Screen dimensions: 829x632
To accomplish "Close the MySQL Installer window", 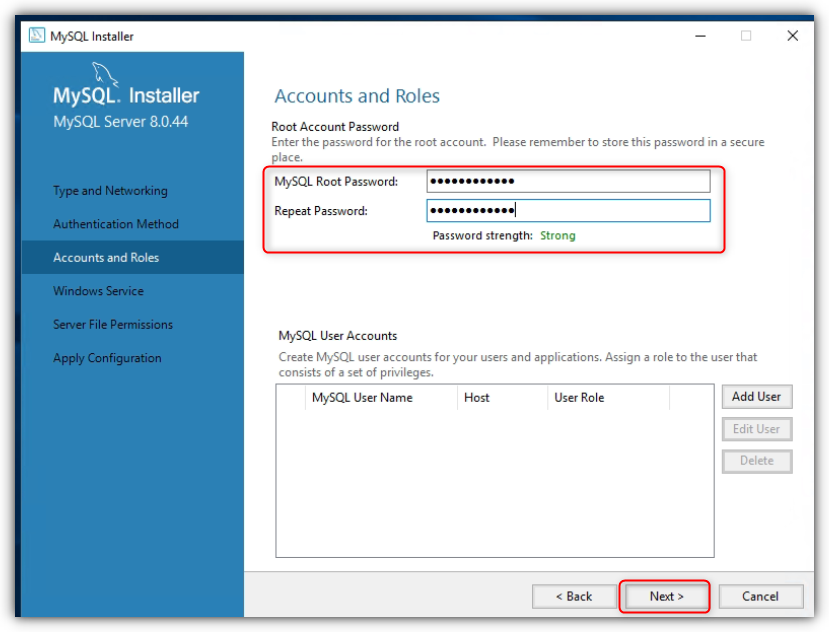I will (793, 36).
